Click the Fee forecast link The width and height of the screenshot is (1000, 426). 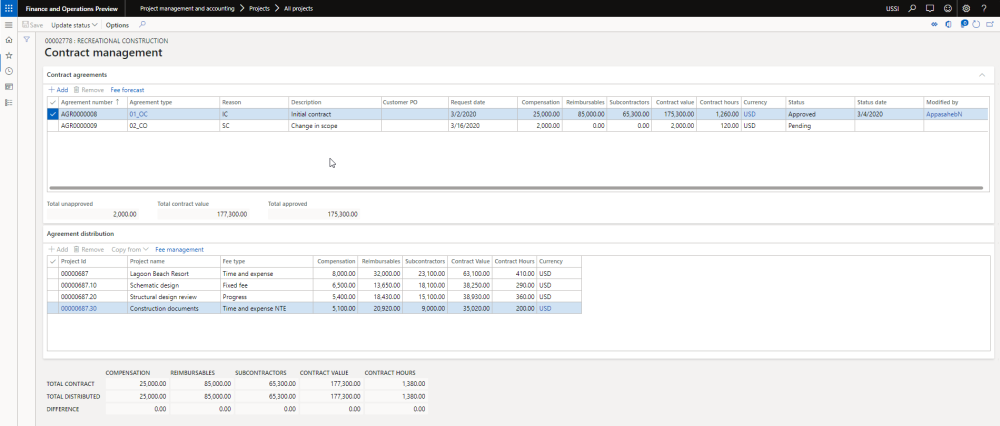tap(127, 90)
